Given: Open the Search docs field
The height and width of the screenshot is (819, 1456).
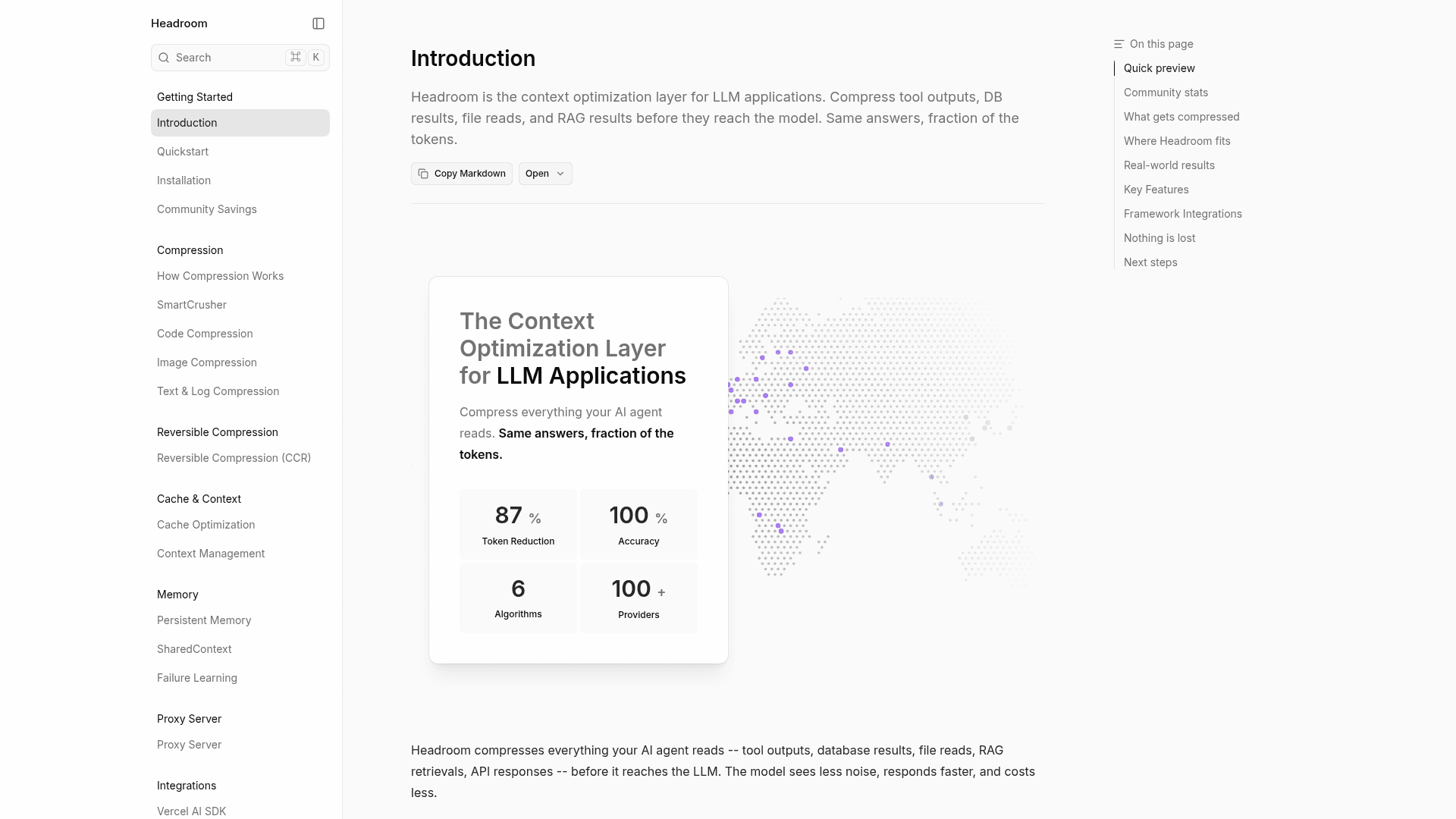Looking at the screenshot, I should (x=240, y=58).
